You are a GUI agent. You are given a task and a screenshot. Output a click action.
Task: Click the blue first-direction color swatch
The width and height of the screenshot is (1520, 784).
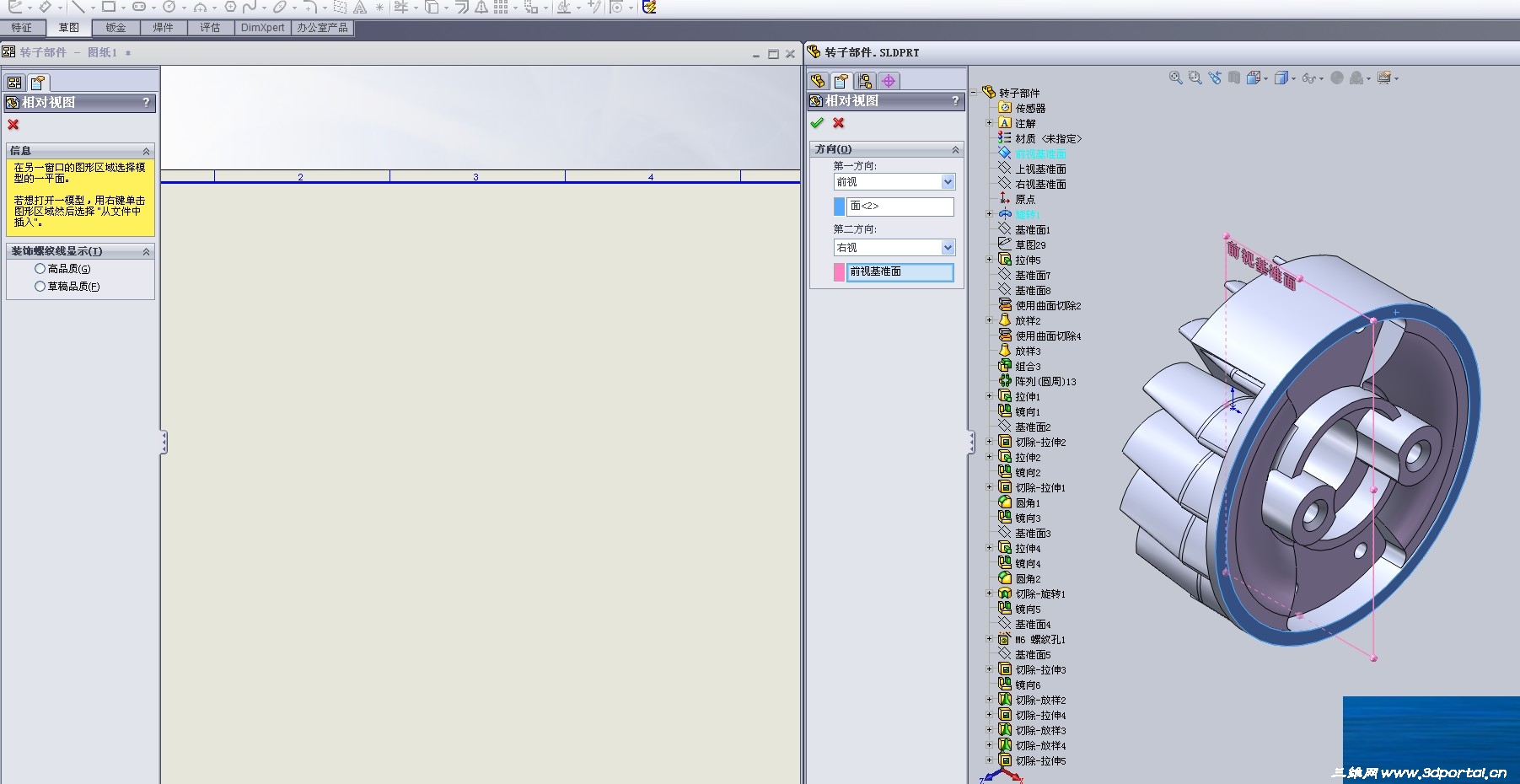839,207
